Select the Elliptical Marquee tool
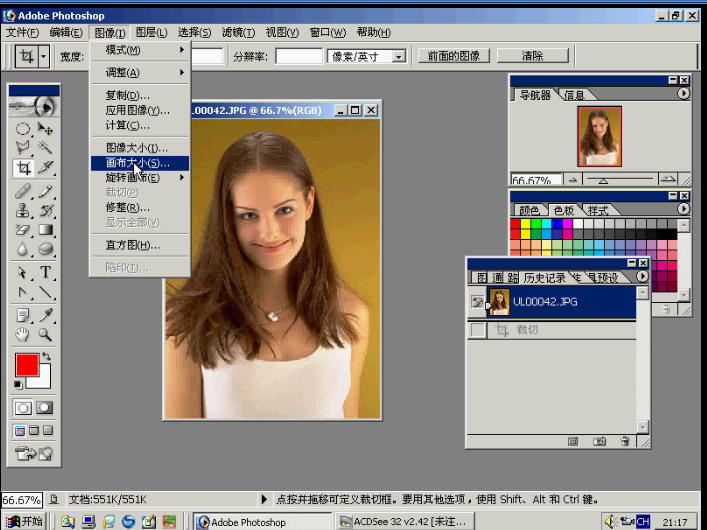 click(x=23, y=128)
